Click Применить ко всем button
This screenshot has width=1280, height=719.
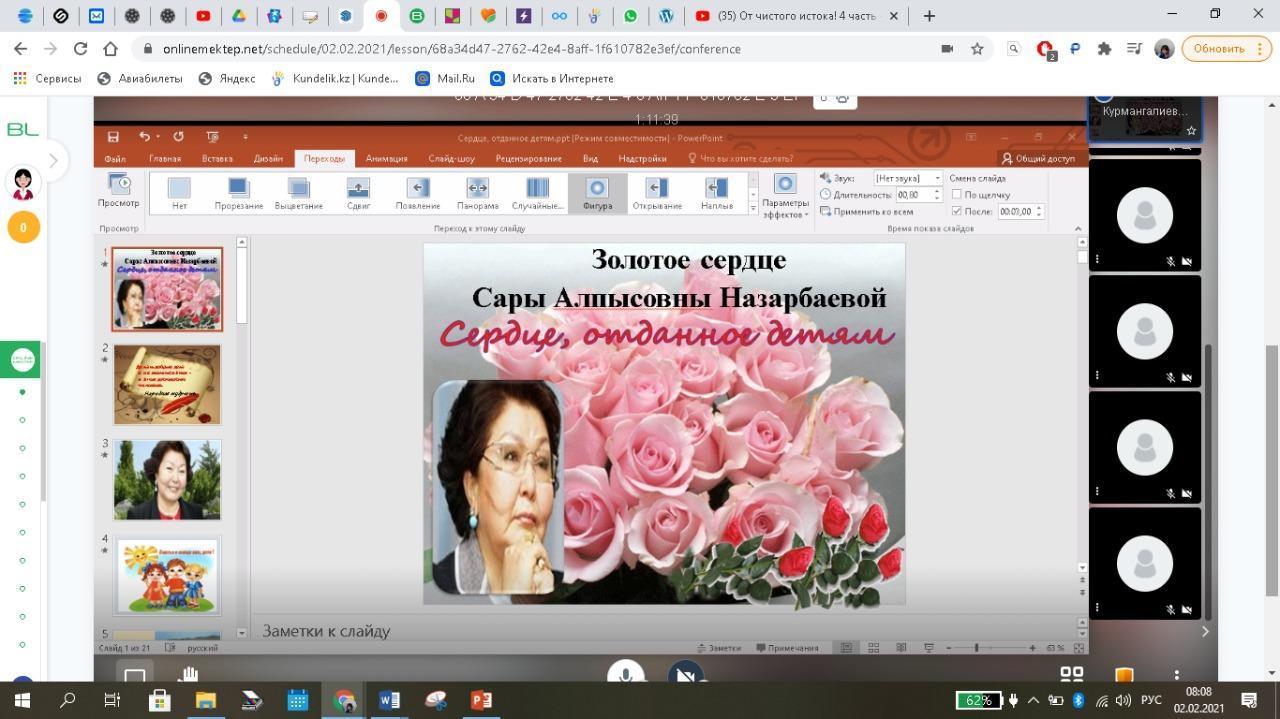(866, 211)
